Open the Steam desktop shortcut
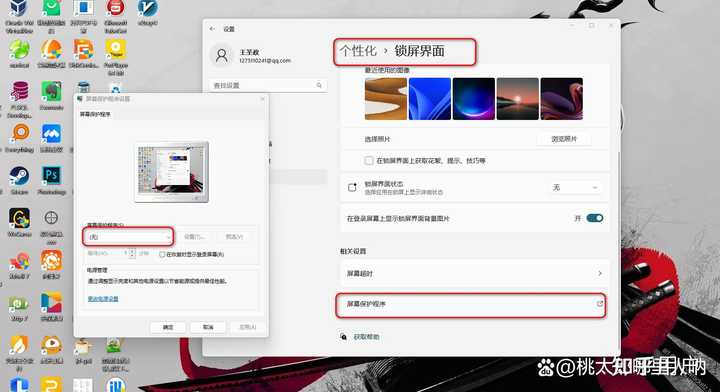 pos(19,176)
